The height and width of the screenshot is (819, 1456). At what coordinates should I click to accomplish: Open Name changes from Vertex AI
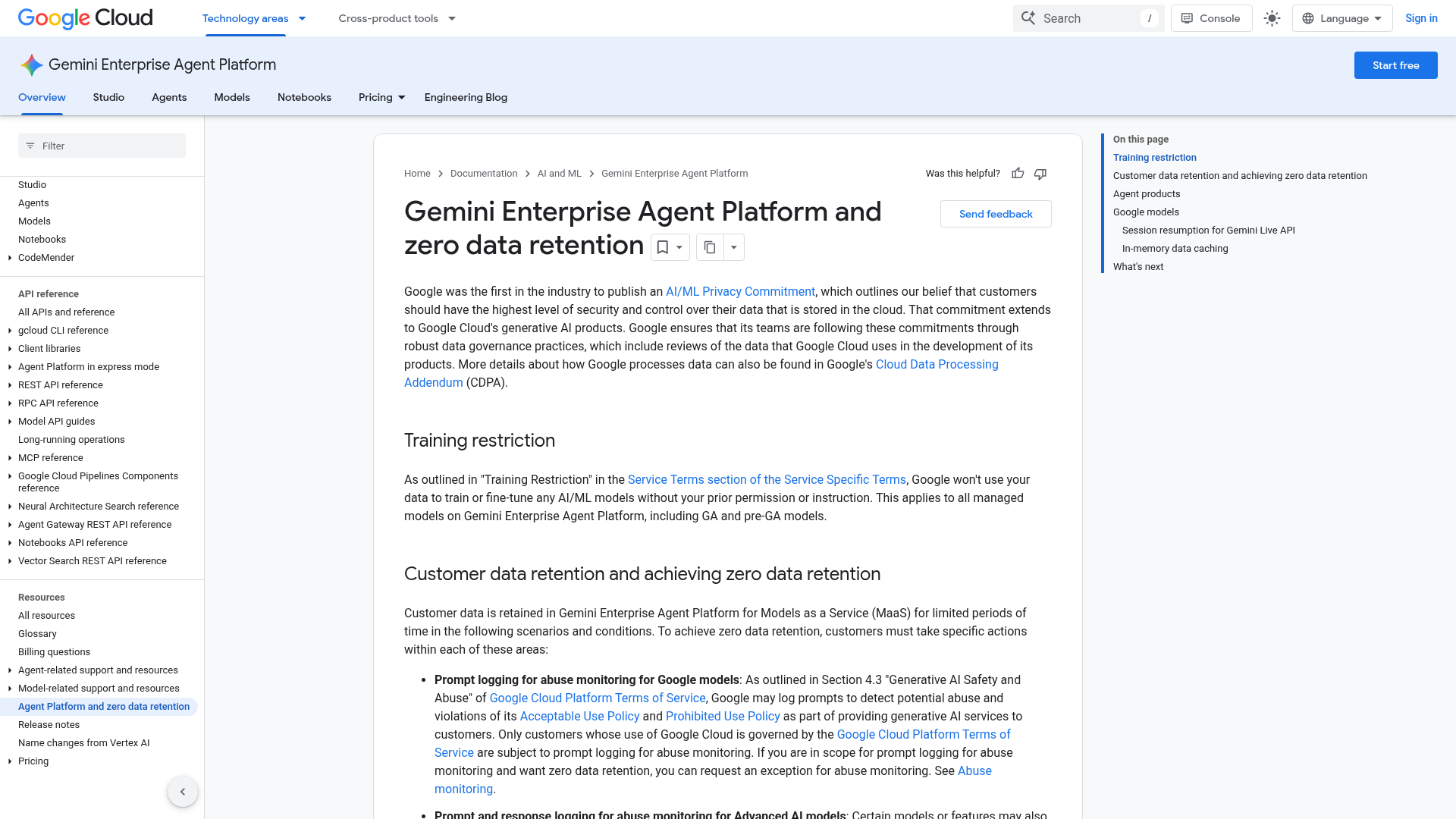click(83, 743)
